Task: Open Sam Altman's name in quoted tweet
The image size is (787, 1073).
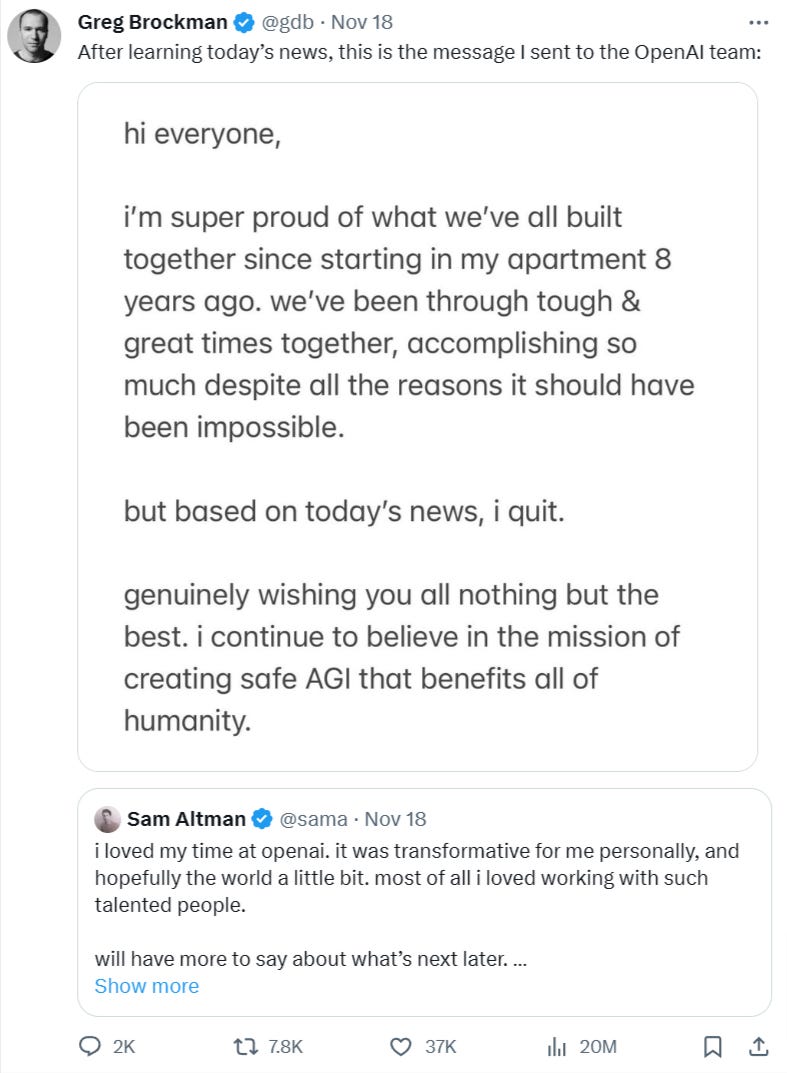Action: (186, 819)
